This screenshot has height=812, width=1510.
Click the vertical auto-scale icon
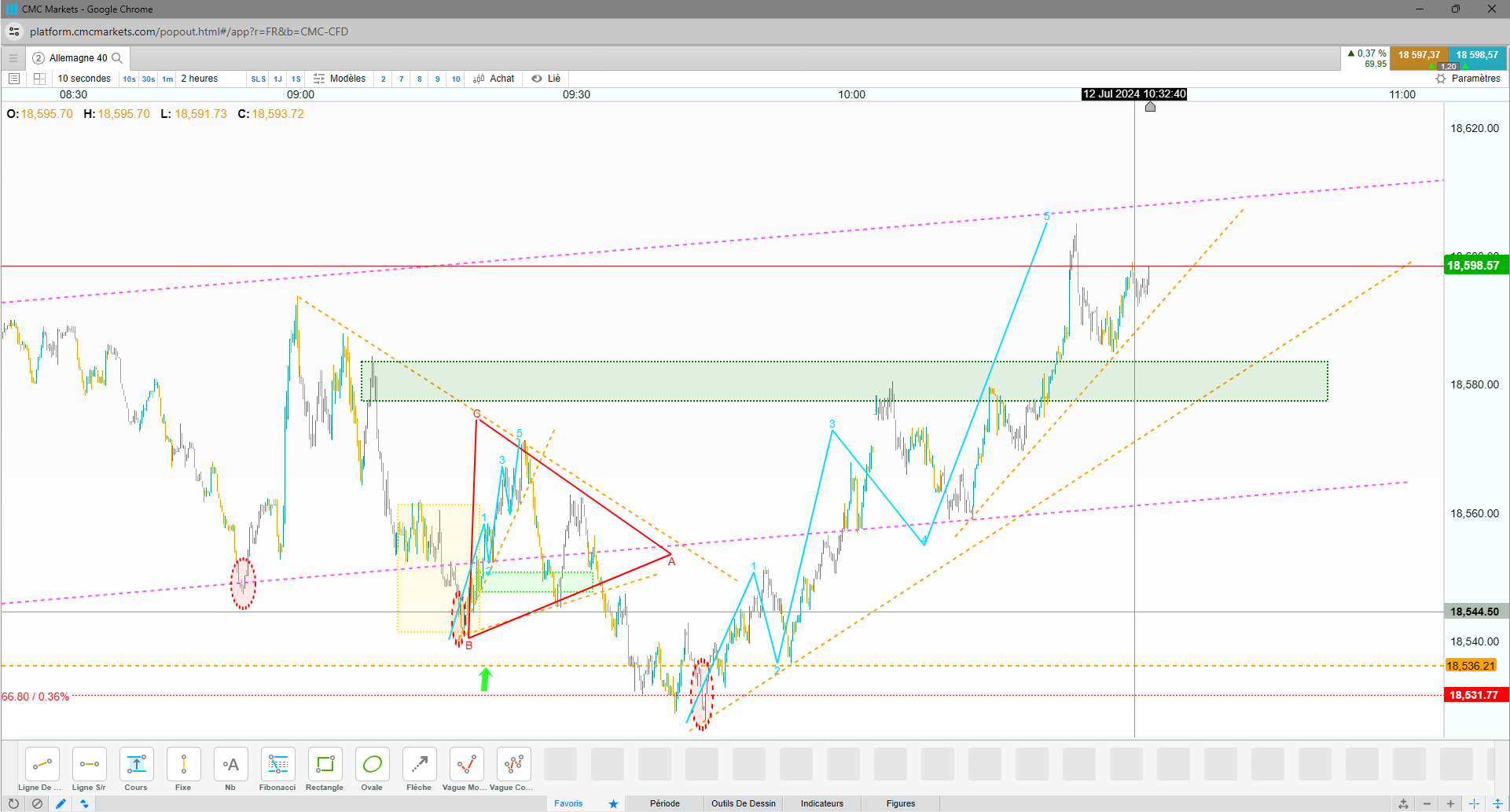point(1497,803)
